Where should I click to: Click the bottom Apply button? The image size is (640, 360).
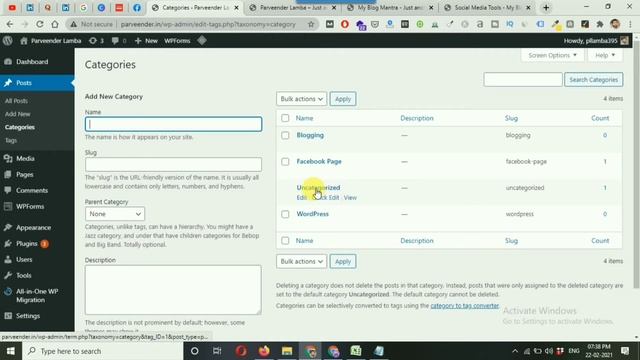(x=343, y=261)
